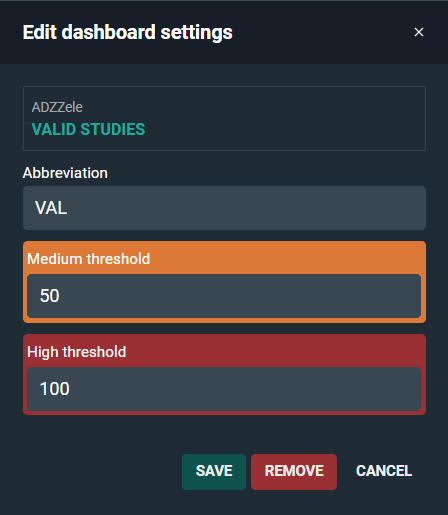Viewport: 448px width, 515px height.
Task: Close the Edit dashboard settings dialog
Action: pyautogui.click(x=419, y=32)
